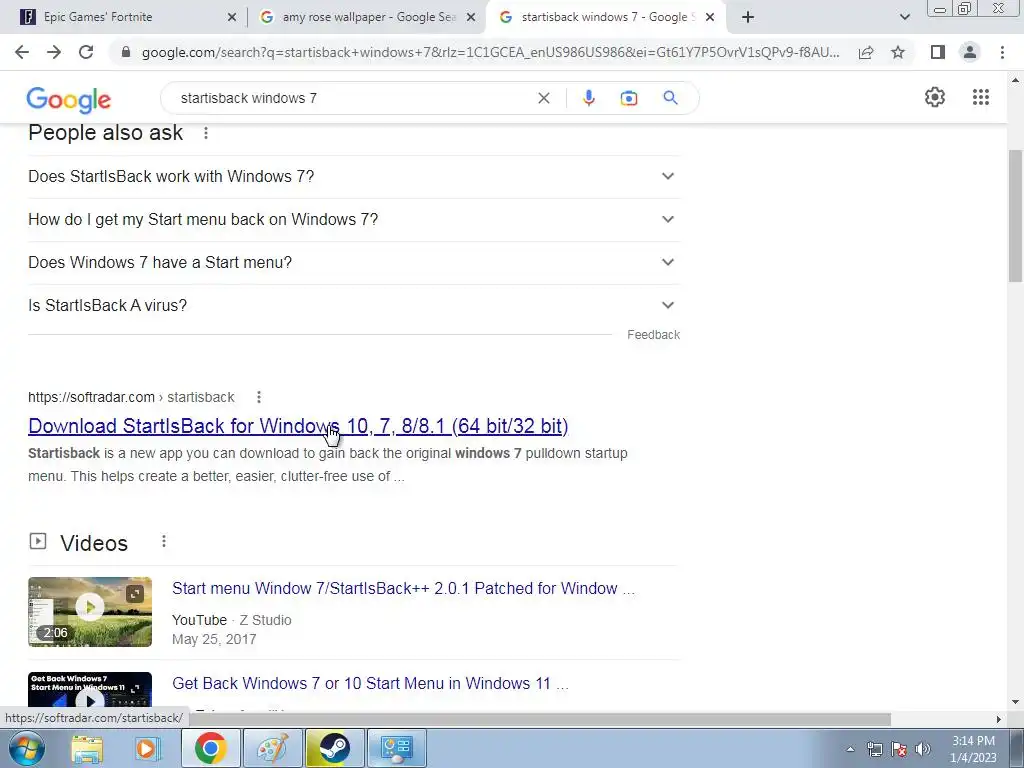Screen dimensions: 1024x768
Task: Close the Epic Games' Fortnite tab
Action: click(x=231, y=17)
